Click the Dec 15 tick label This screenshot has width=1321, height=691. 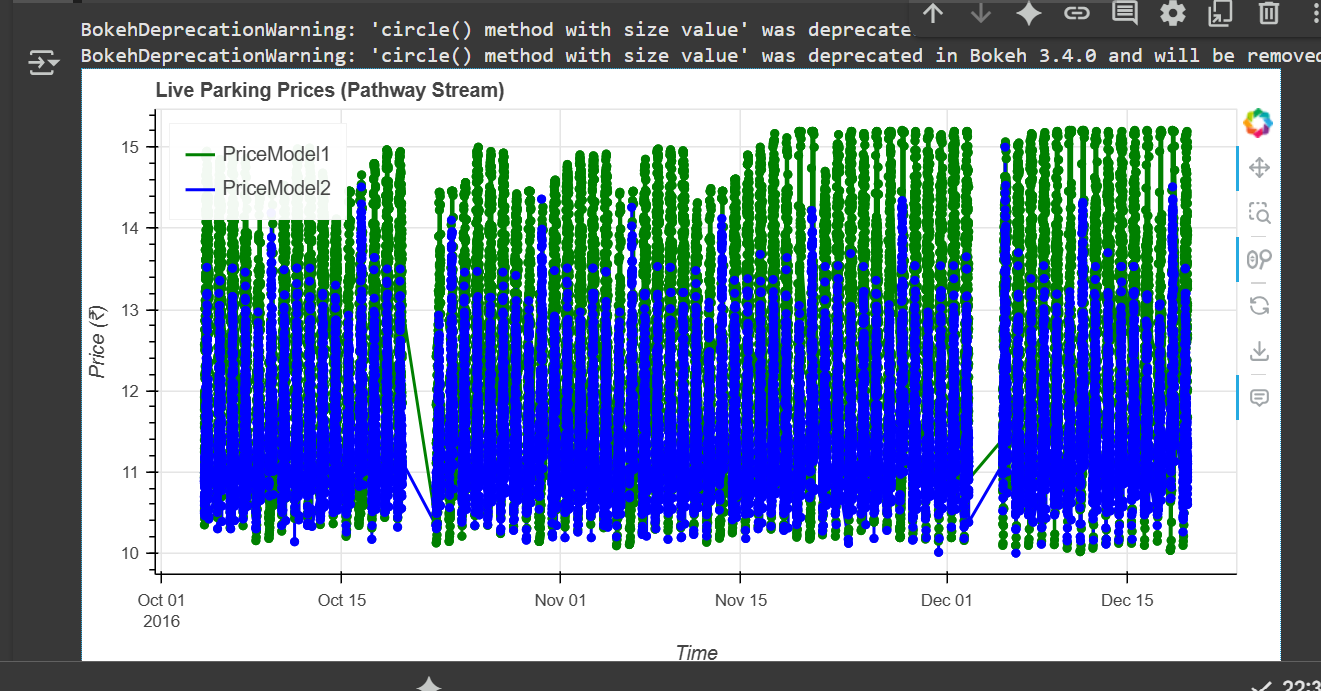point(1127,600)
